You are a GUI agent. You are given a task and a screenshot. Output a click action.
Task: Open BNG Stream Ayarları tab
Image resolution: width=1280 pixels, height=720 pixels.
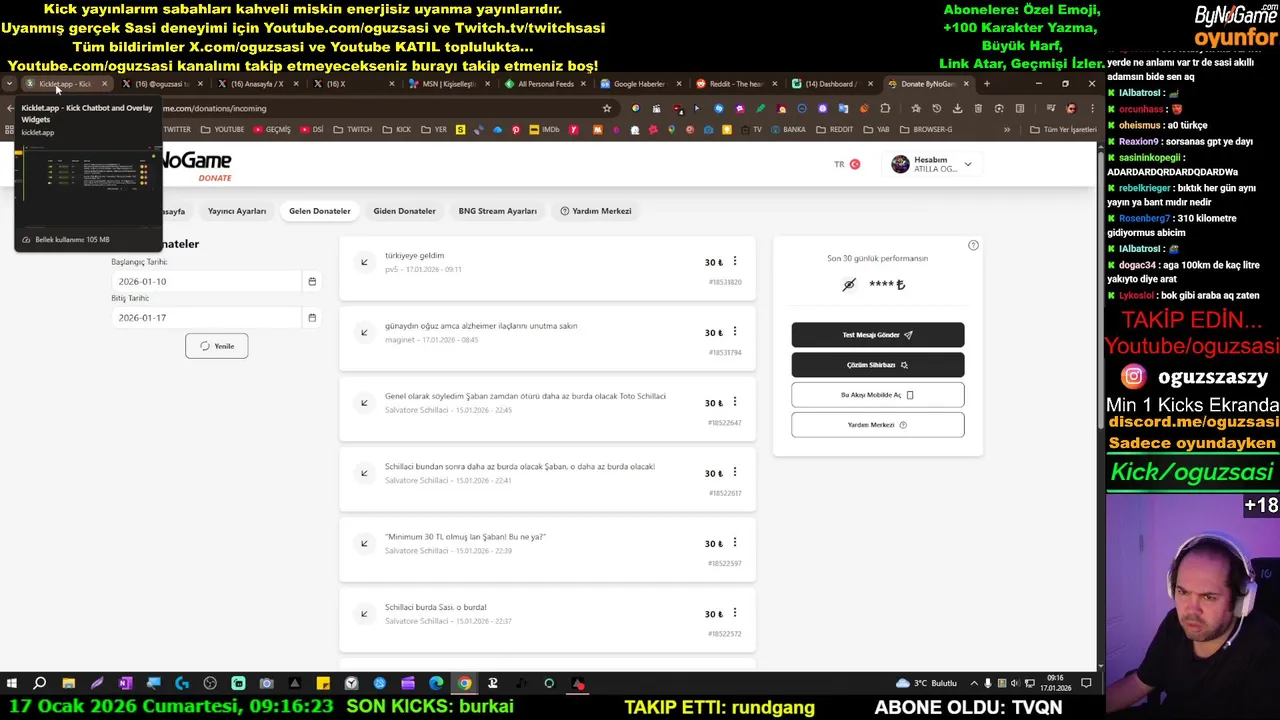point(498,211)
